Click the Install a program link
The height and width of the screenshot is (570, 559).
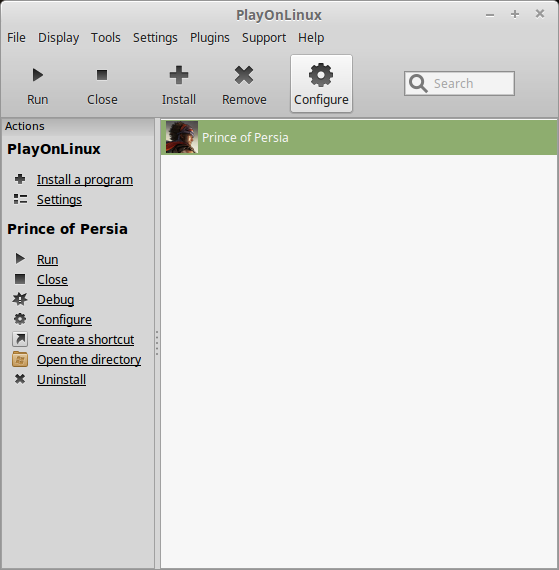tap(85, 180)
